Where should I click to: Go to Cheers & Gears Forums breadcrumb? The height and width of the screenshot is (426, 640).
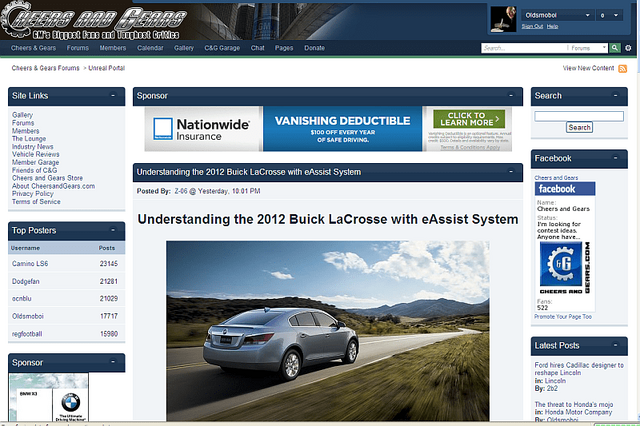pyautogui.click(x=45, y=68)
